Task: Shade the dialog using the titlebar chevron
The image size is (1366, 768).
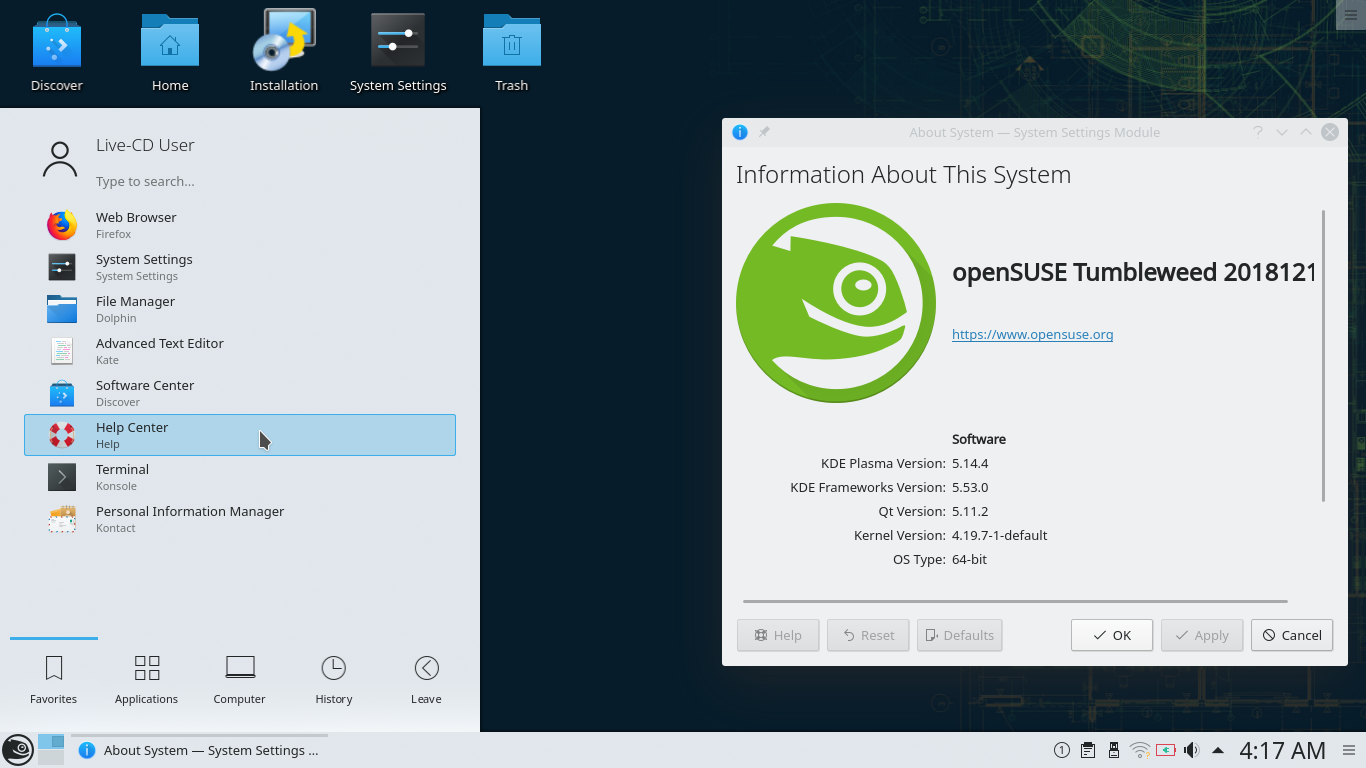Action: coord(1281,132)
